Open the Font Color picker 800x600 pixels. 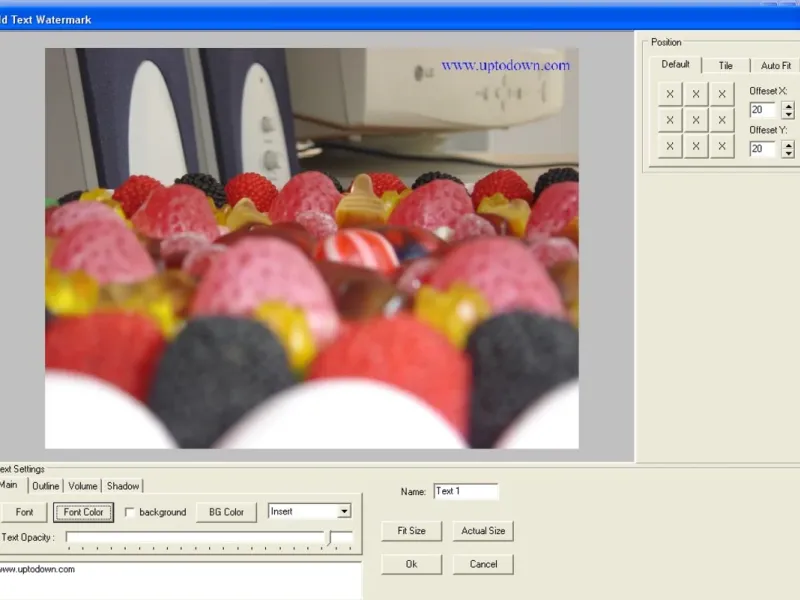(83, 512)
